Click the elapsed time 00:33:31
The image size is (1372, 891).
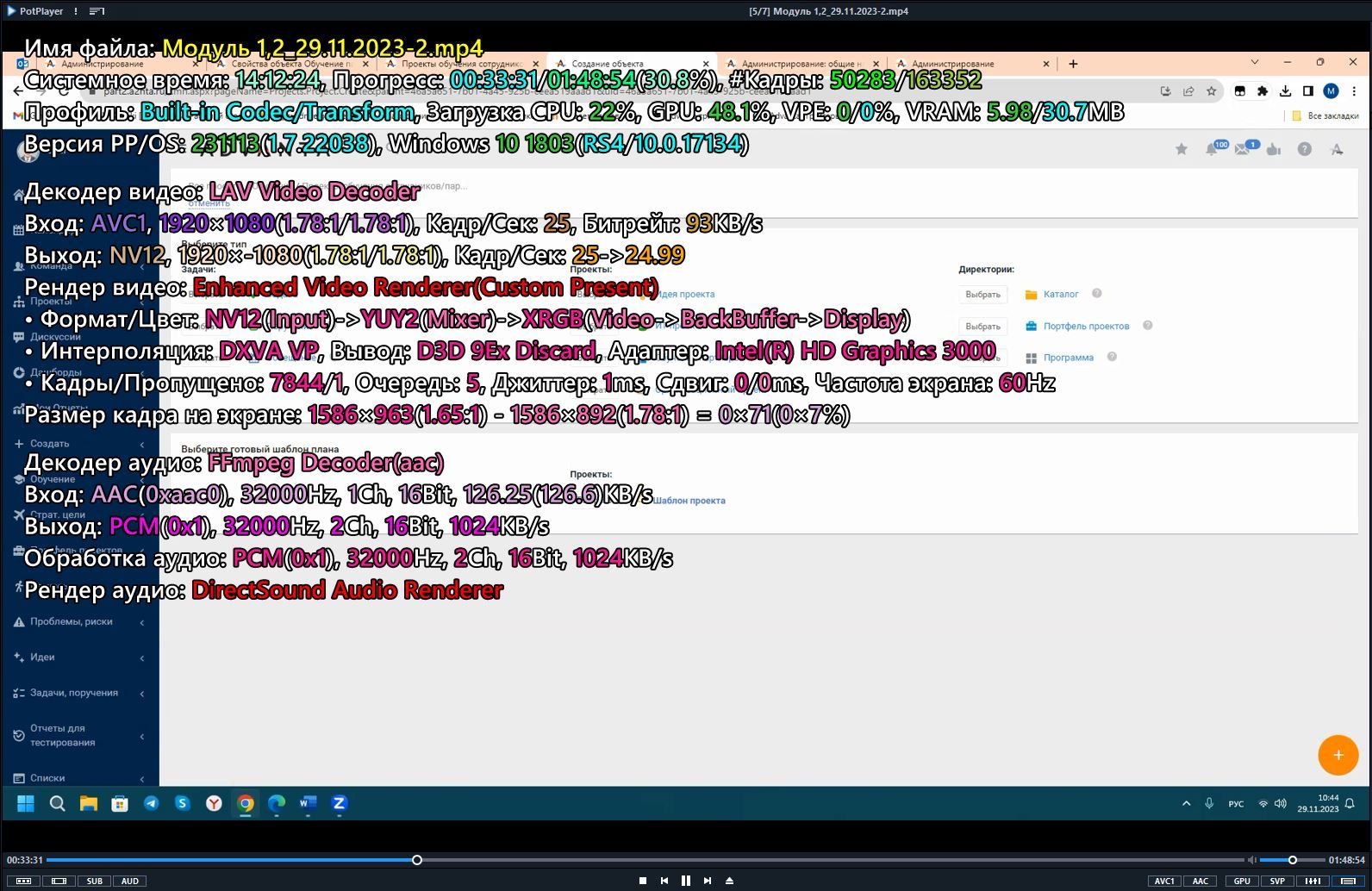[x=25, y=860]
